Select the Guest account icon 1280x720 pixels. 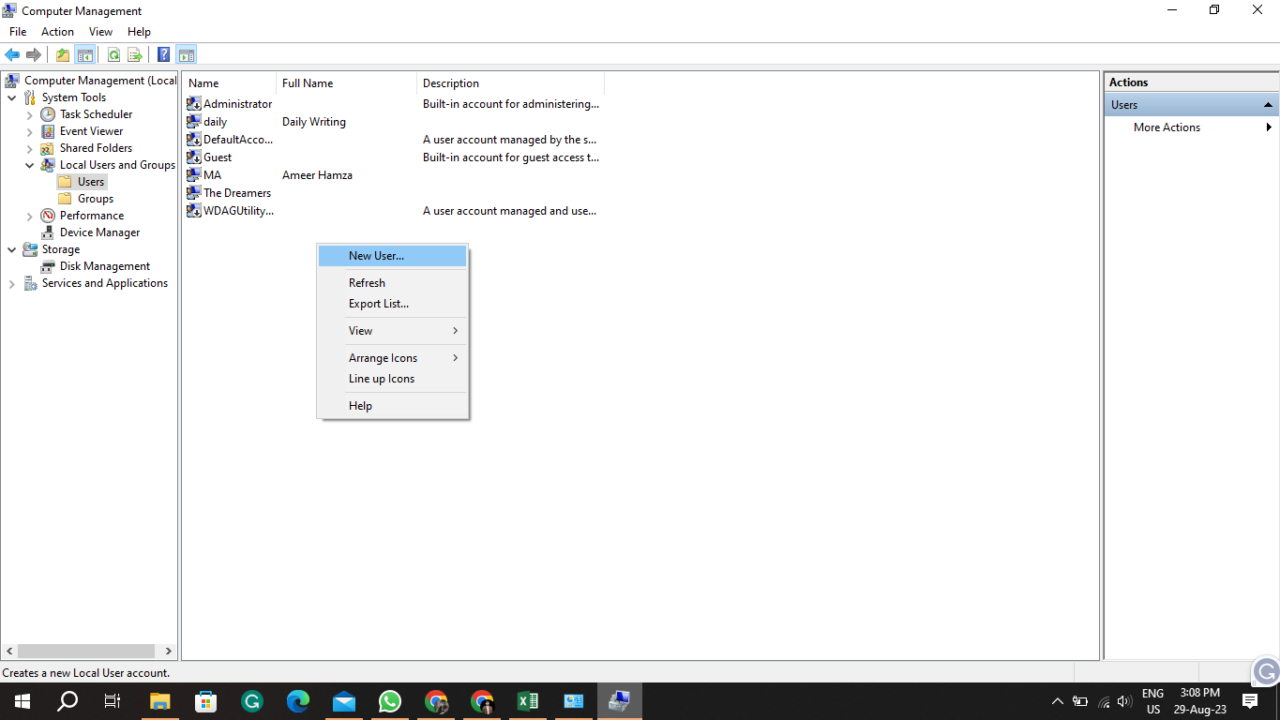tap(192, 157)
